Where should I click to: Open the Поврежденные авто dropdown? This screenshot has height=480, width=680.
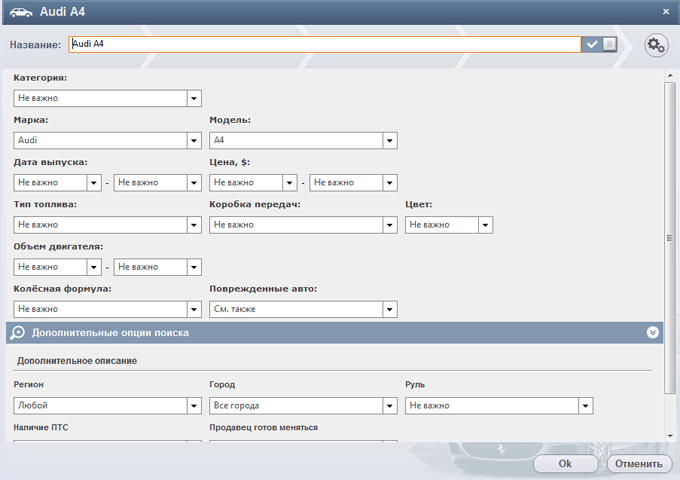[303, 309]
